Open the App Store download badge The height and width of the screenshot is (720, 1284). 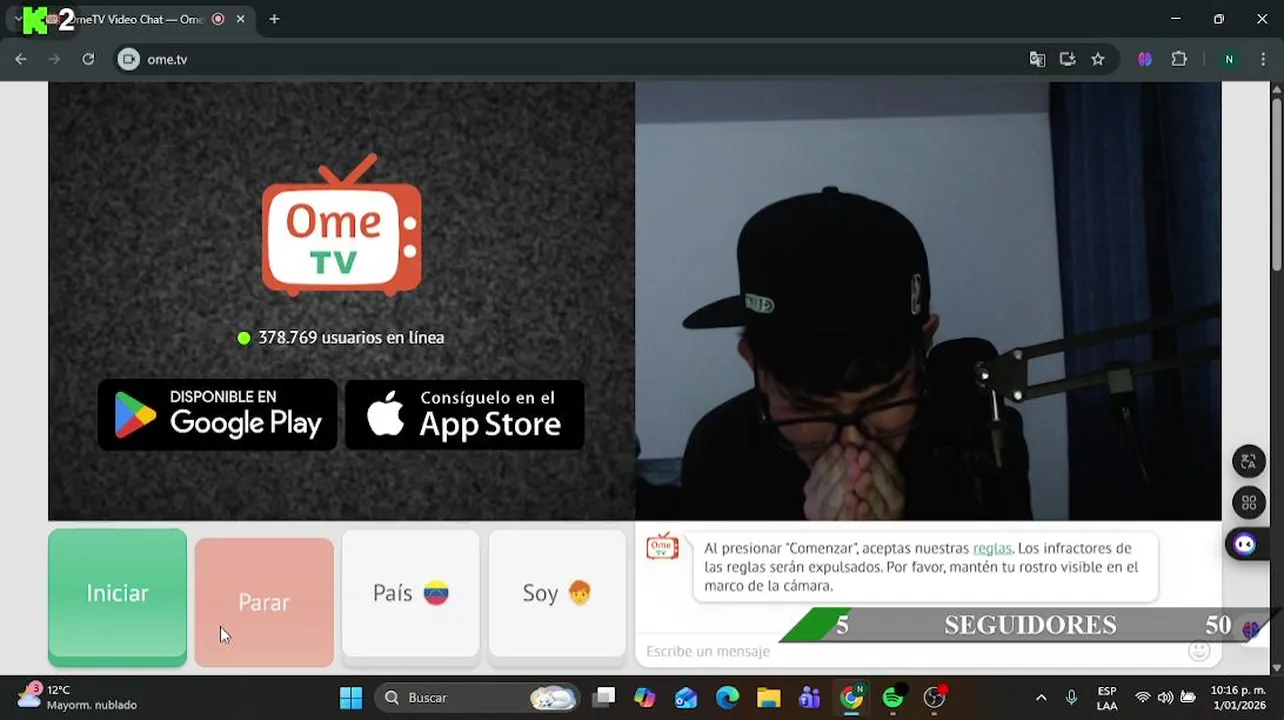[x=465, y=414]
